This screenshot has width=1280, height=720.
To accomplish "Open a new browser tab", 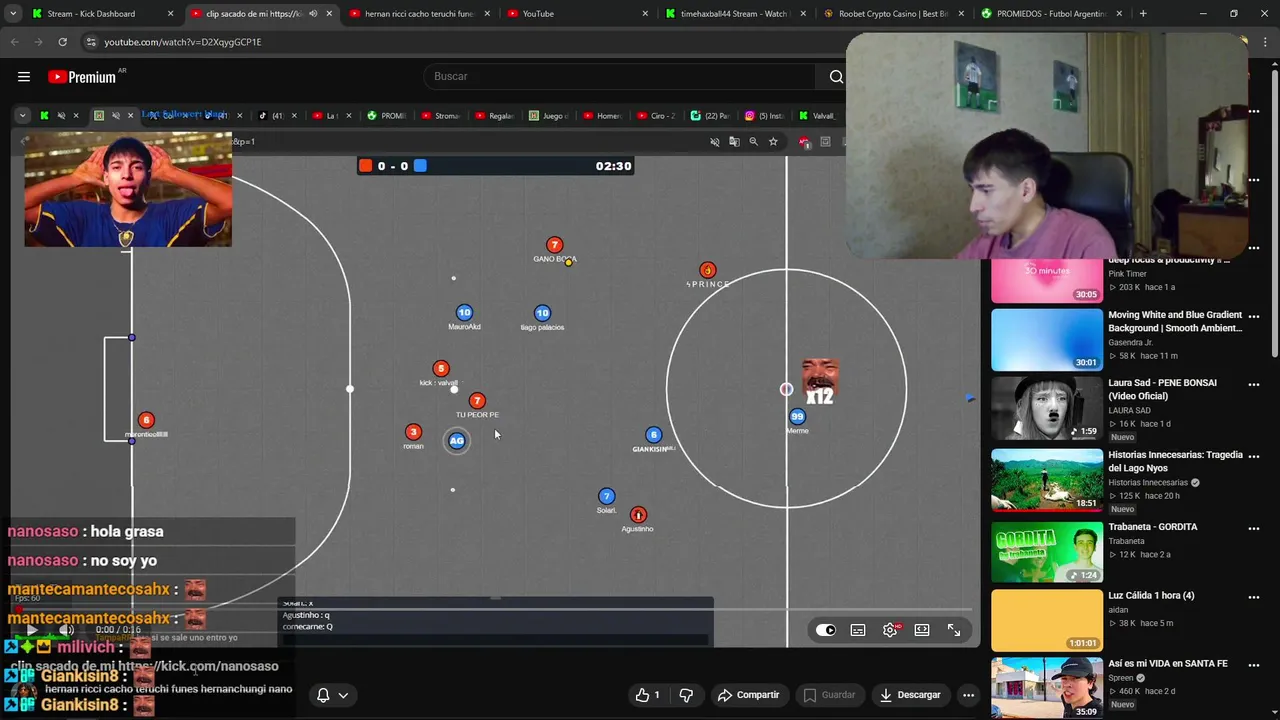I will tap(1143, 14).
